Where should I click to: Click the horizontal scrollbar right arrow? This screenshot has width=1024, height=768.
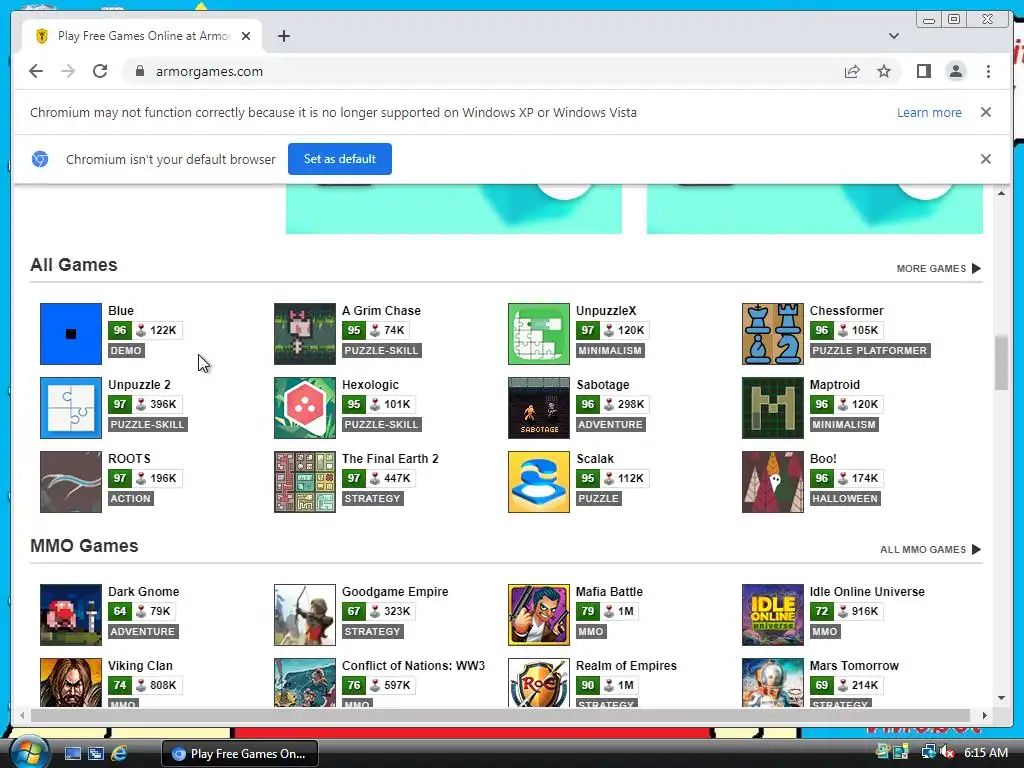pyautogui.click(x=984, y=716)
